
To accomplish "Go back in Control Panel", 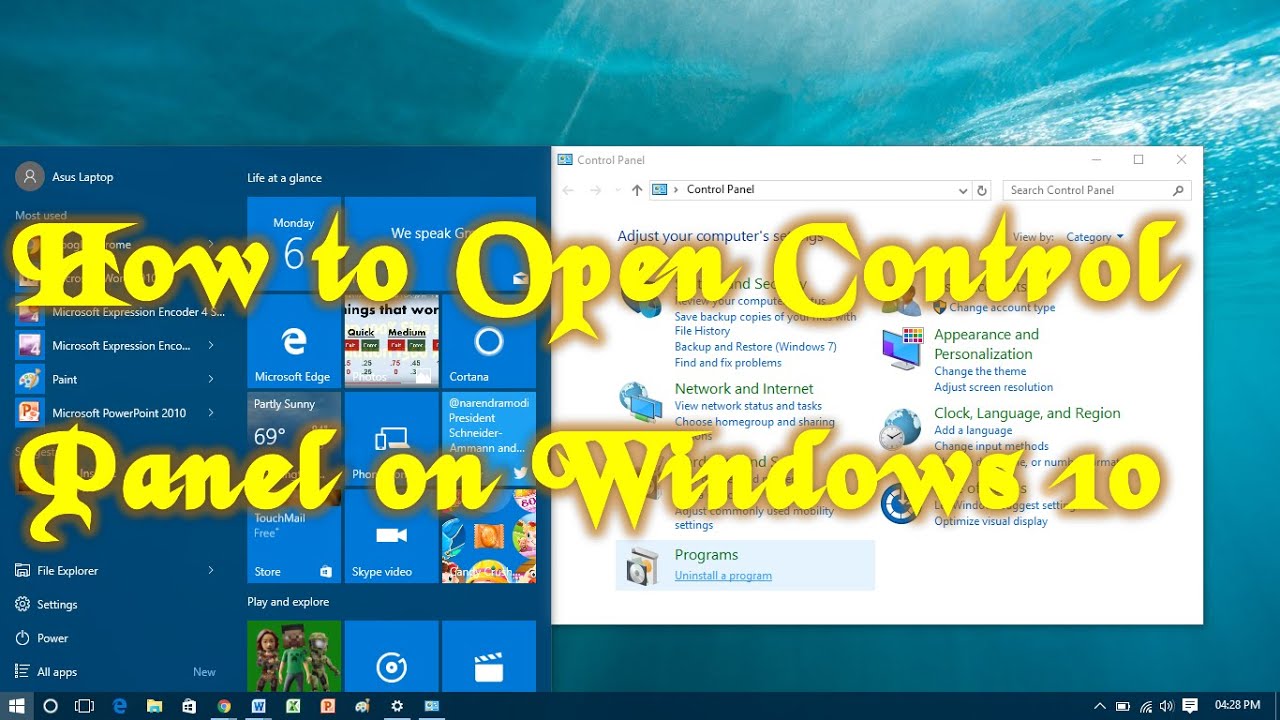I will (x=568, y=190).
